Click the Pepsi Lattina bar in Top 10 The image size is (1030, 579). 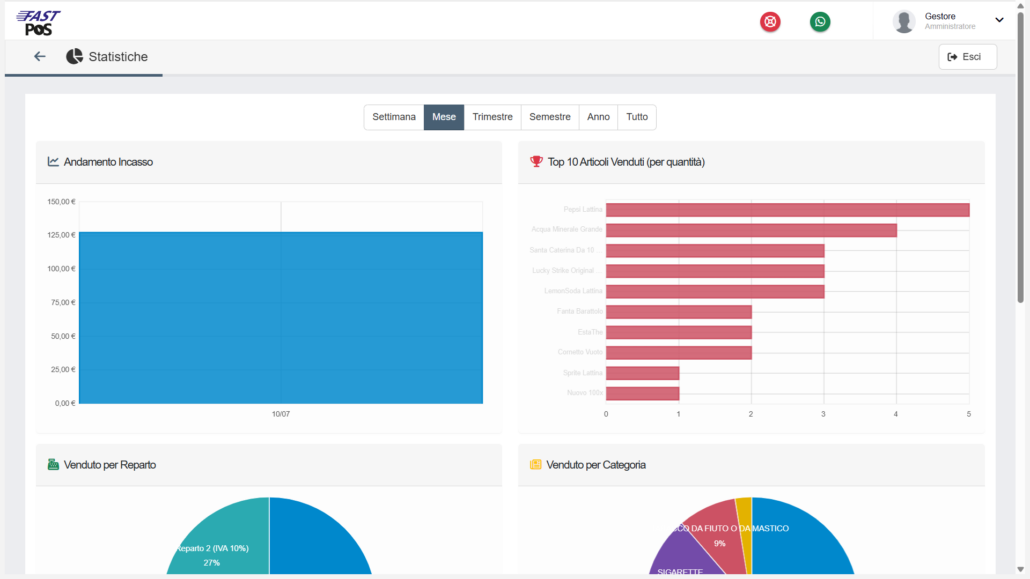point(788,210)
